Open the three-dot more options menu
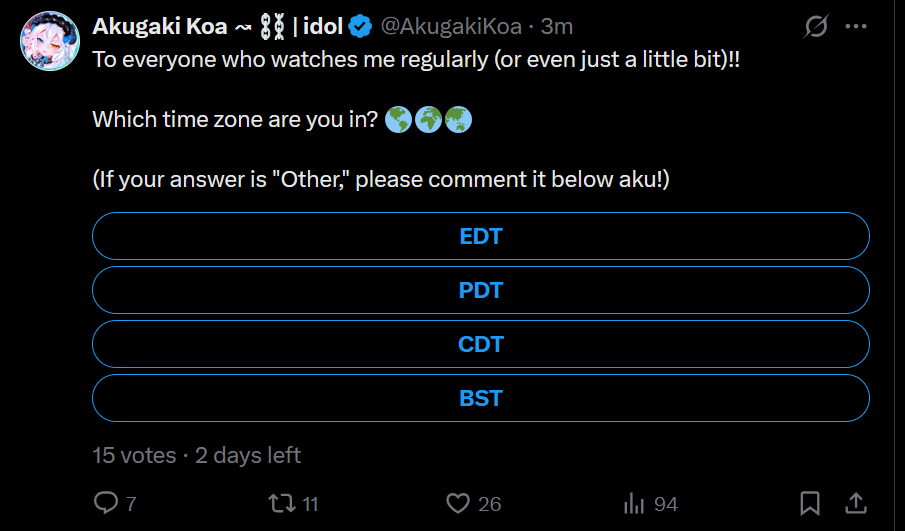This screenshot has width=905, height=531. [x=856, y=27]
